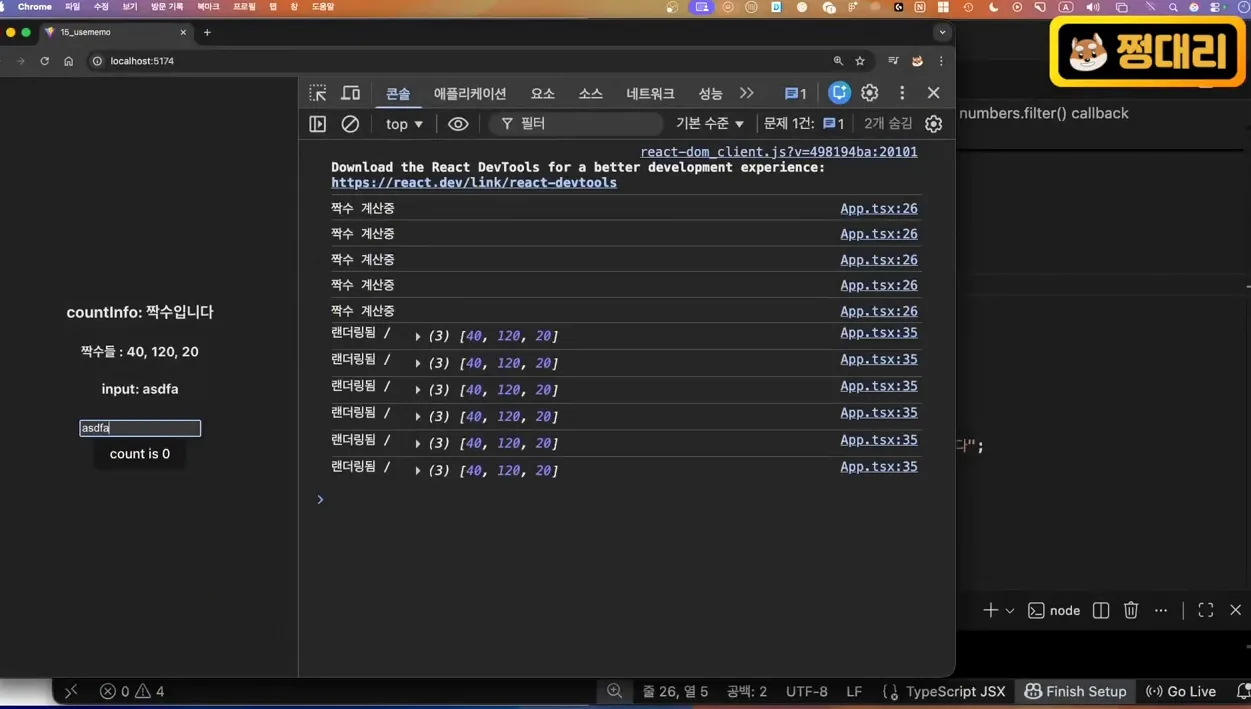Go forward with Chrome's forward arrow

click(x=20, y=61)
